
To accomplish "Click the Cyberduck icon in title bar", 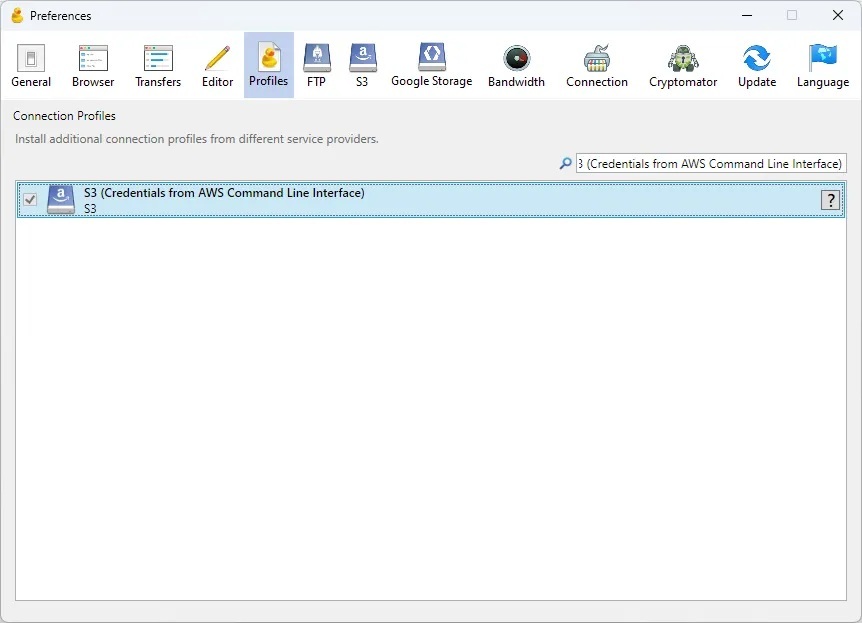I will (x=18, y=15).
